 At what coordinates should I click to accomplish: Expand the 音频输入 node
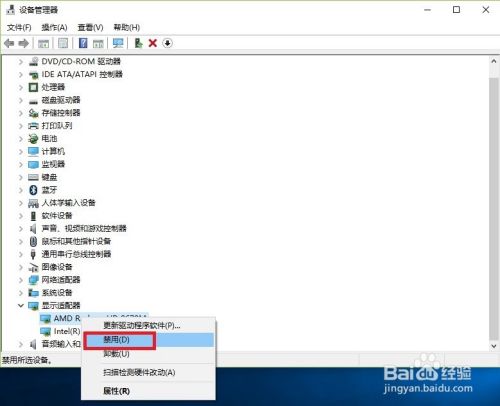coord(21,344)
